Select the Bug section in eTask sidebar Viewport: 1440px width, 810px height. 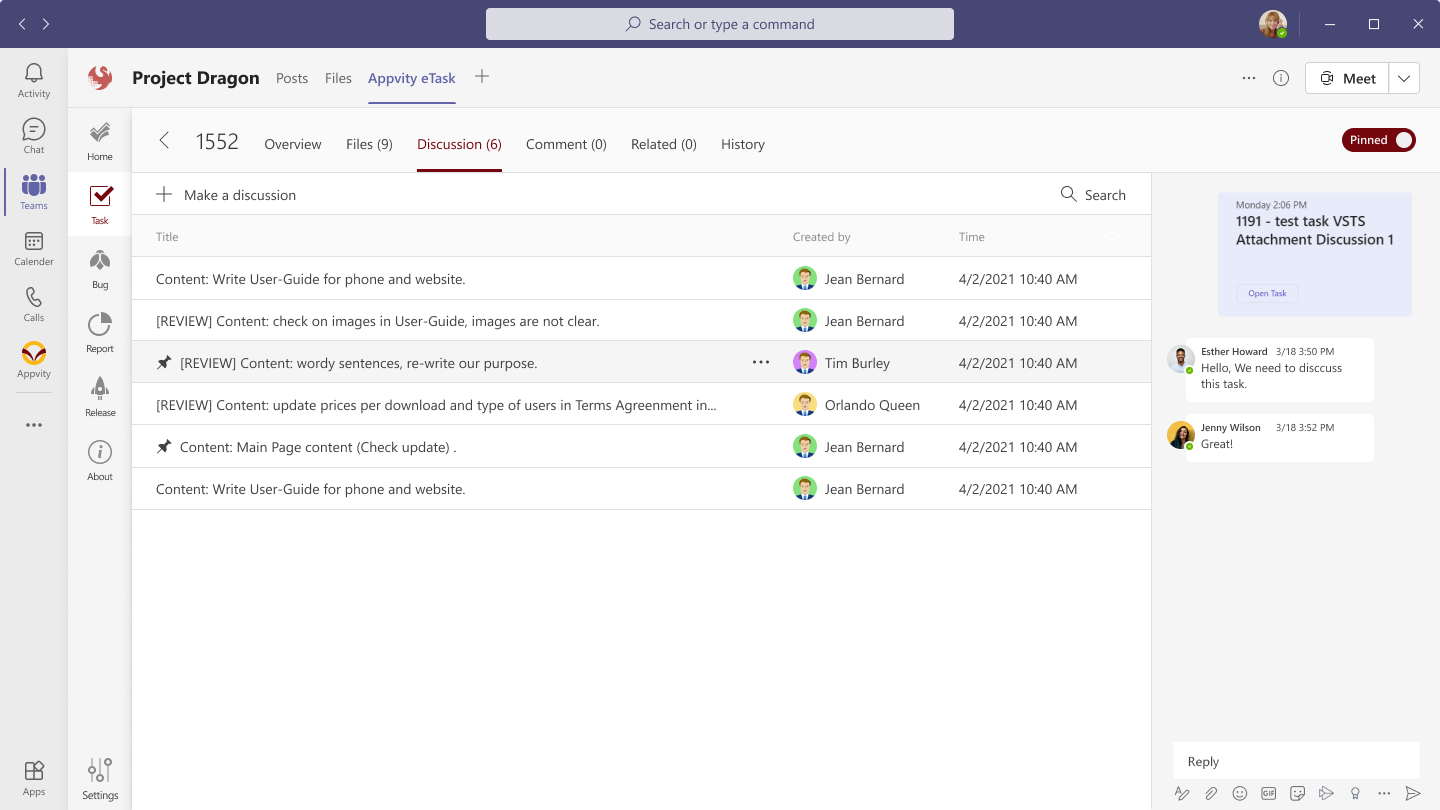[99, 266]
